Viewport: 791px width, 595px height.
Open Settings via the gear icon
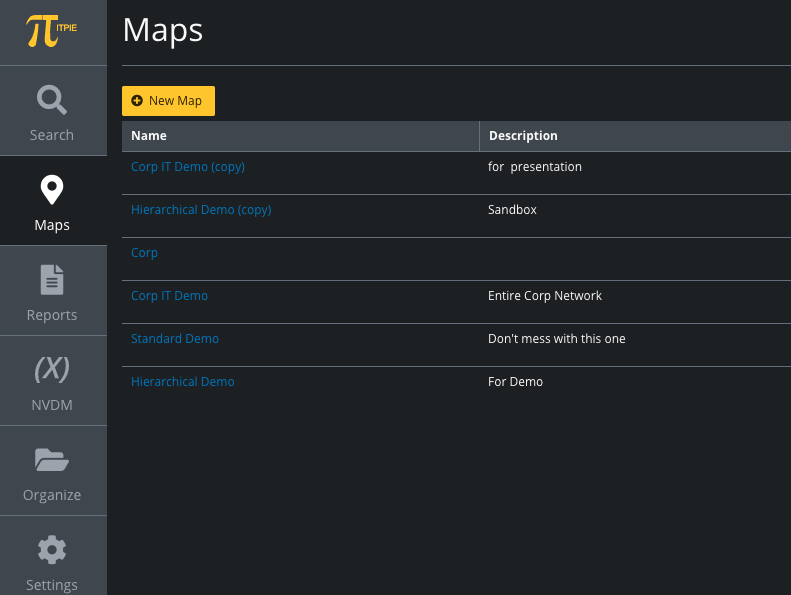click(52, 550)
